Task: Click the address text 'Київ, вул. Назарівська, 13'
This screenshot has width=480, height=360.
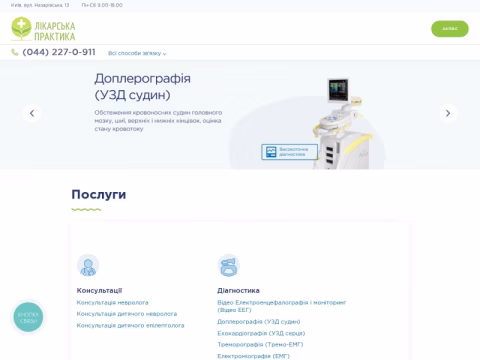Action: (x=40, y=5)
